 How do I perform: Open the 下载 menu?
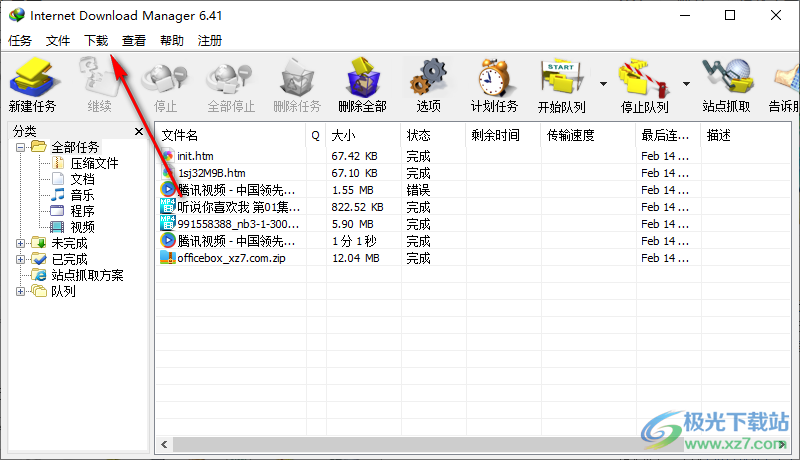point(96,40)
